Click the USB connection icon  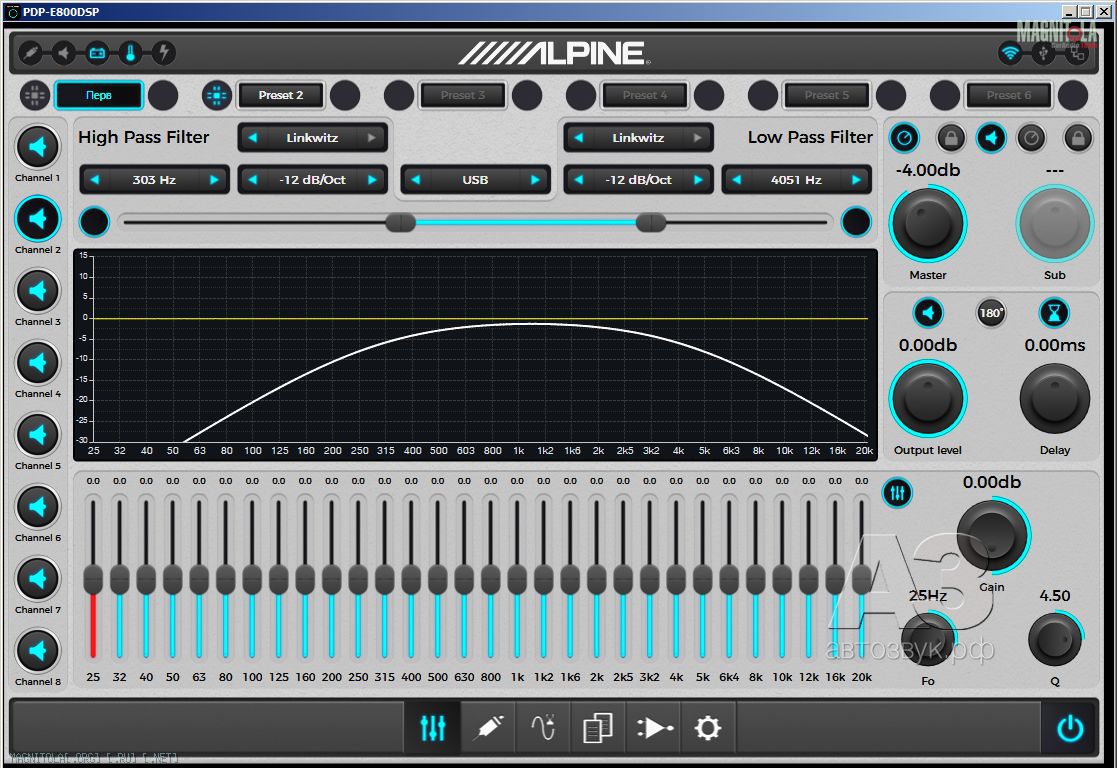[1043, 53]
